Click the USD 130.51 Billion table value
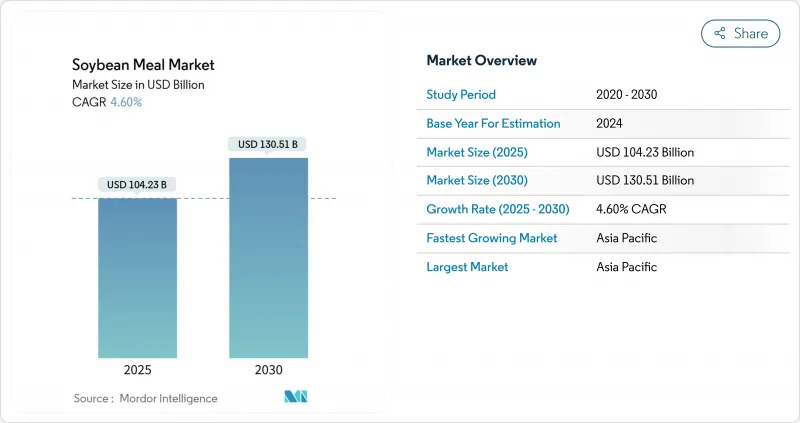The height and width of the screenshot is (423, 800). click(644, 181)
